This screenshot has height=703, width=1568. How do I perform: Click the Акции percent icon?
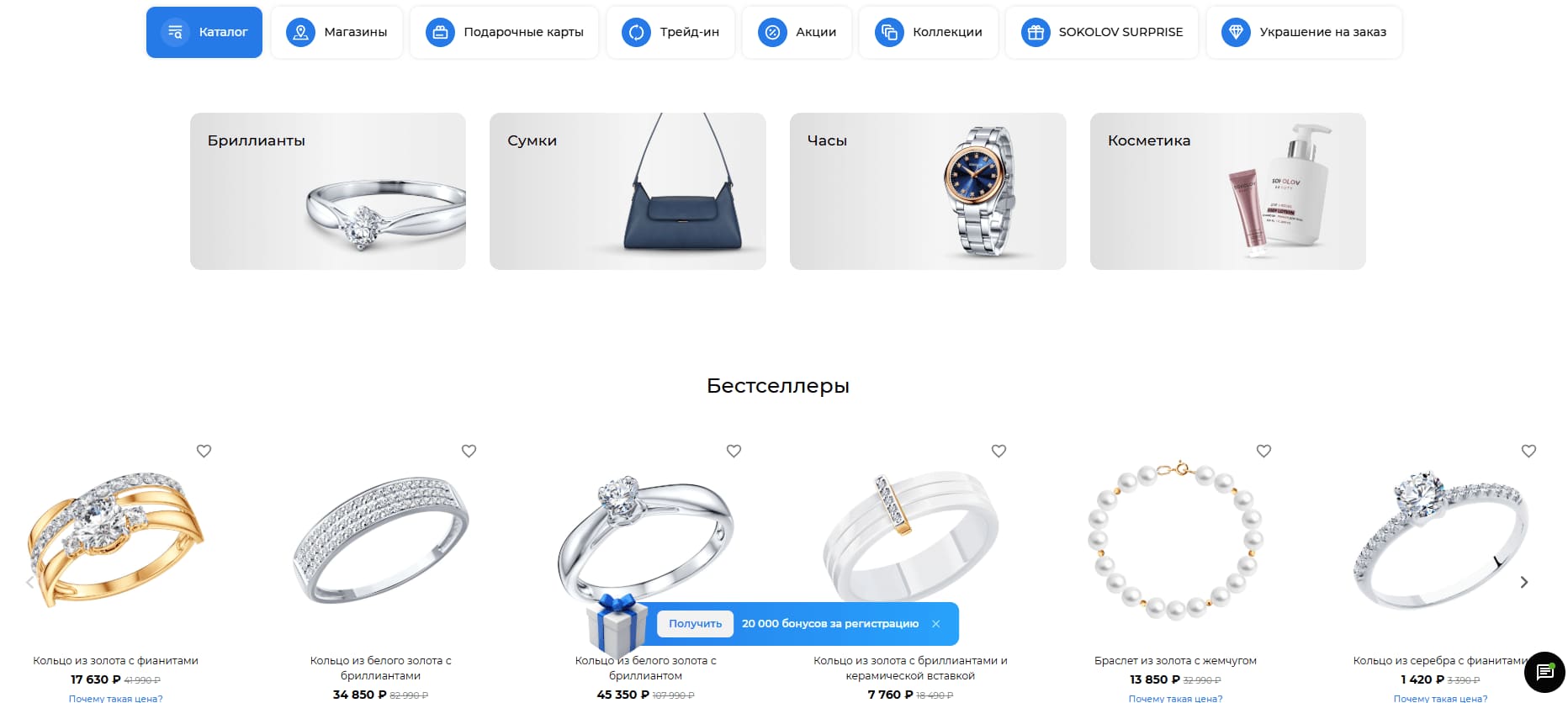pyautogui.click(x=772, y=32)
